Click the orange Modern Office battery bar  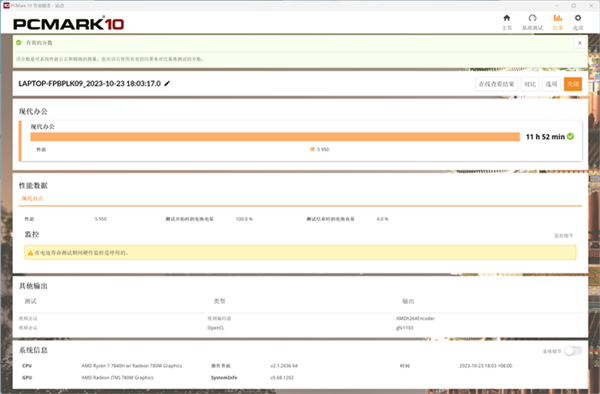click(x=275, y=137)
